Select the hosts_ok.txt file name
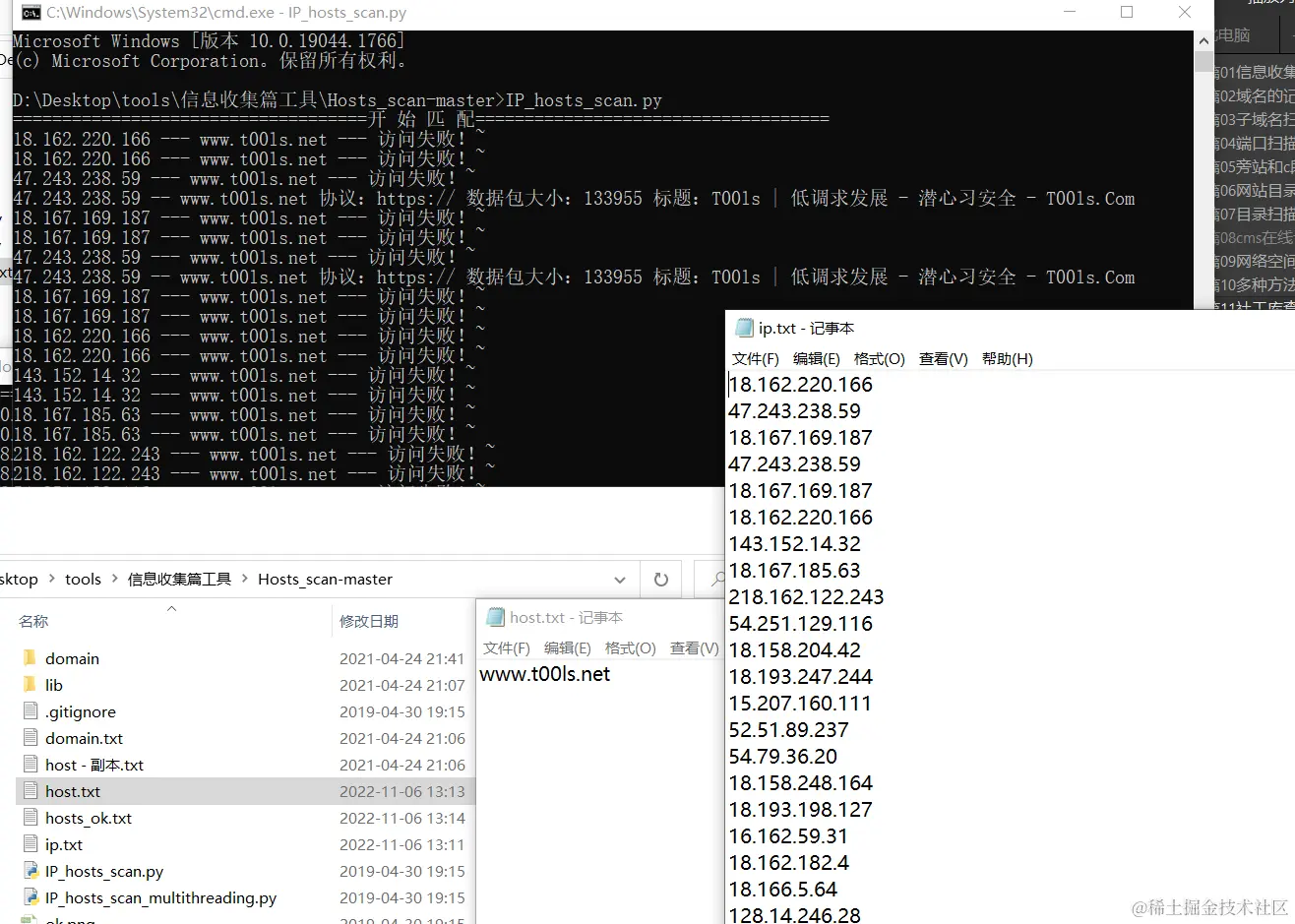This screenshot has height=924, width=1295. click(89, 818)
